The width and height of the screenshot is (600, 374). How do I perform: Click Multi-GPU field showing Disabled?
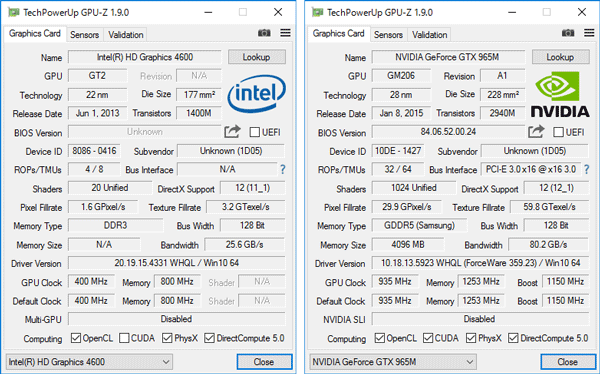(177, 319)
